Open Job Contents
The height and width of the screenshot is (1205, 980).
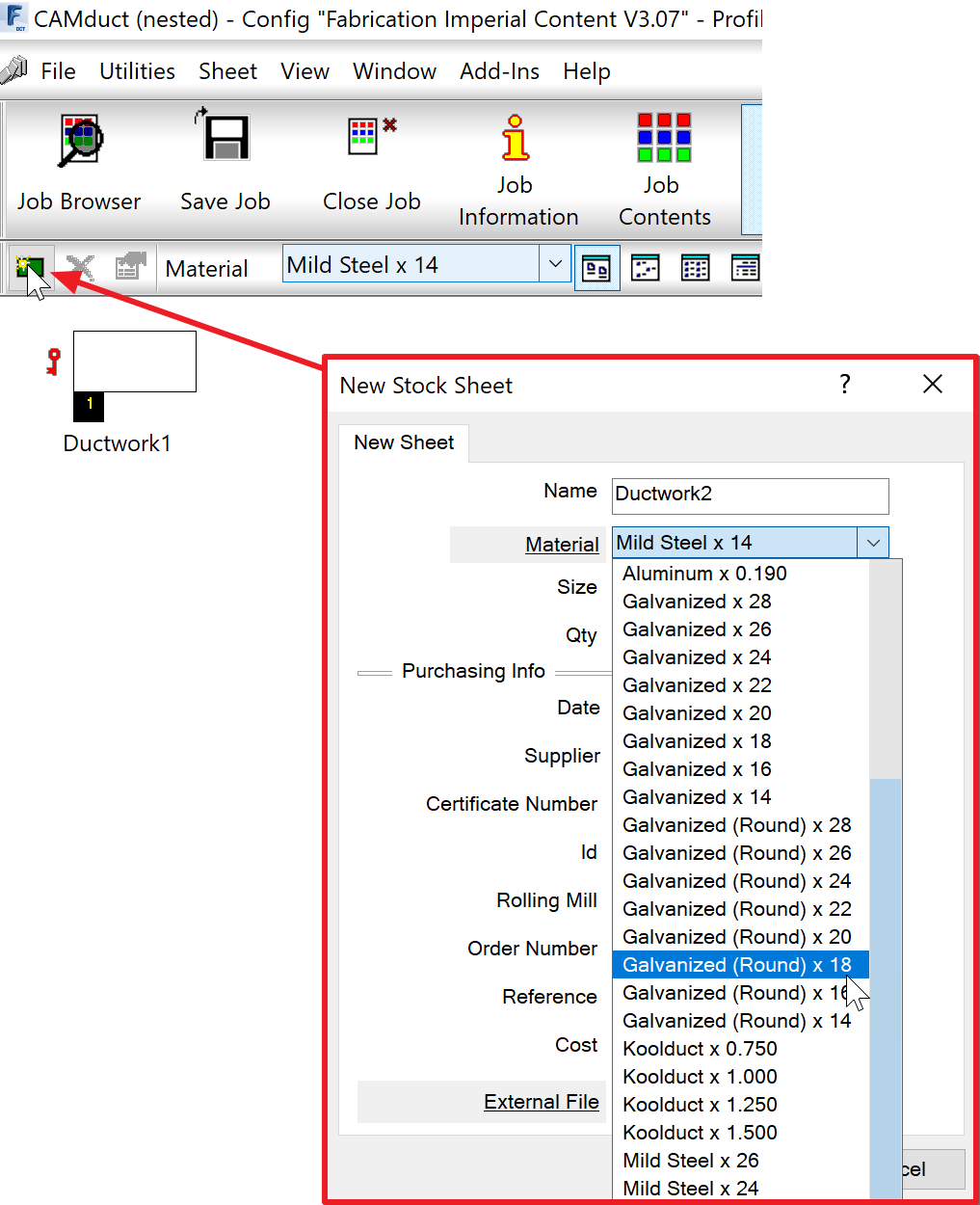[x=664, y=172]
